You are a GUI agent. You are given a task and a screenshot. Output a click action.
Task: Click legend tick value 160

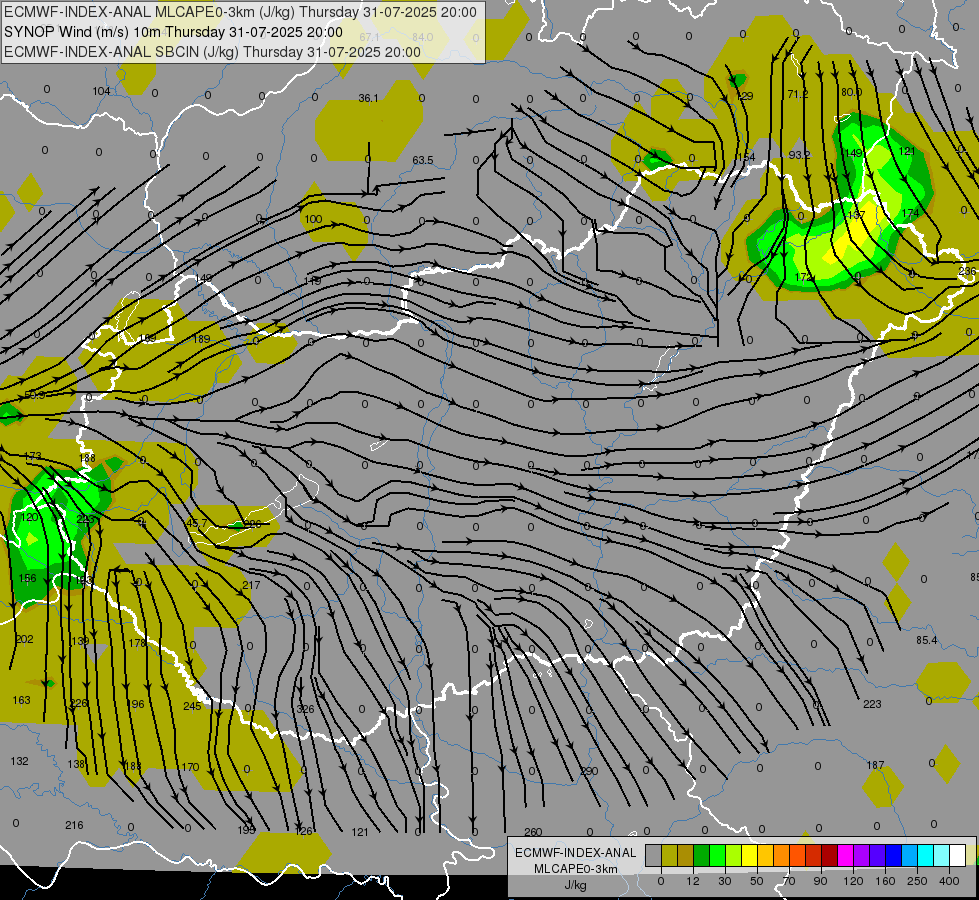(885, 881)
